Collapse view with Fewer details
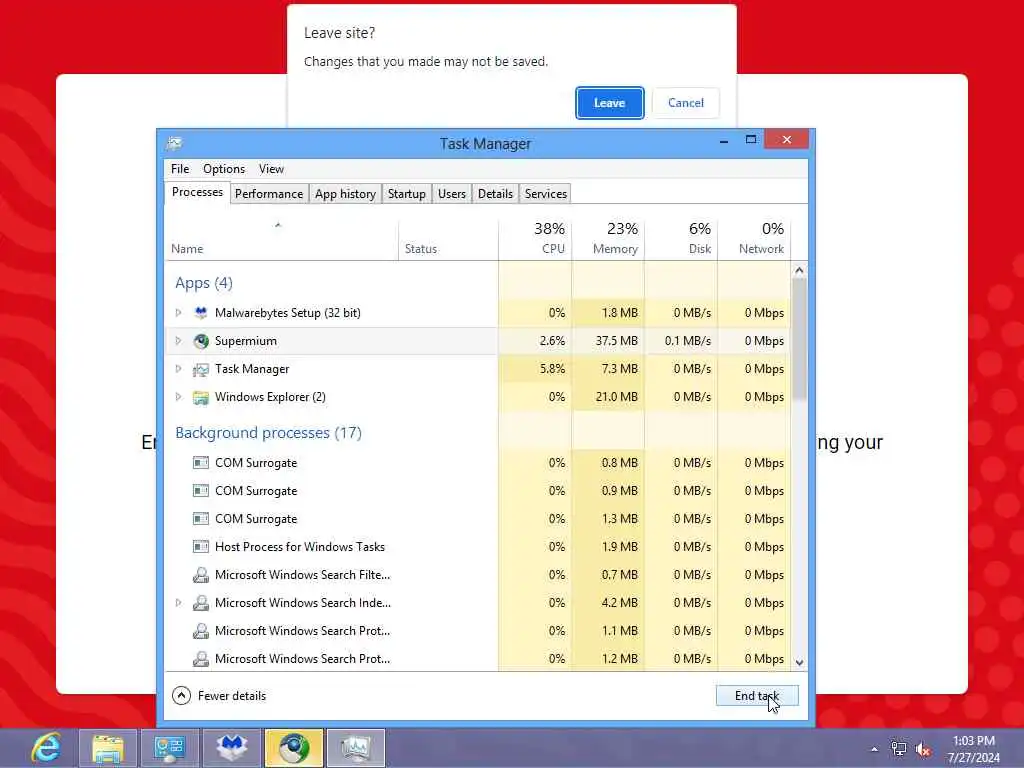1024x768 pixels. (219, 696)
